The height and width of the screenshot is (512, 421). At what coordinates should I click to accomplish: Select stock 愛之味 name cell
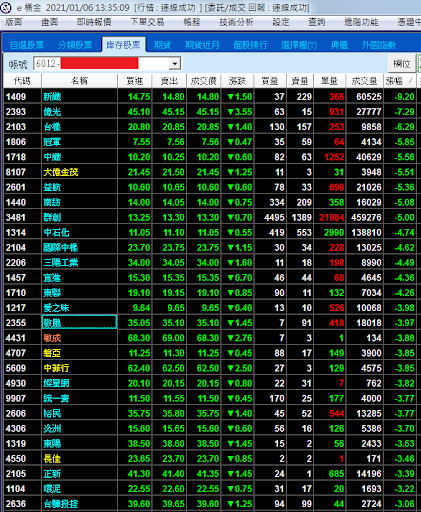pyautogui.click(x=79, y=308)
